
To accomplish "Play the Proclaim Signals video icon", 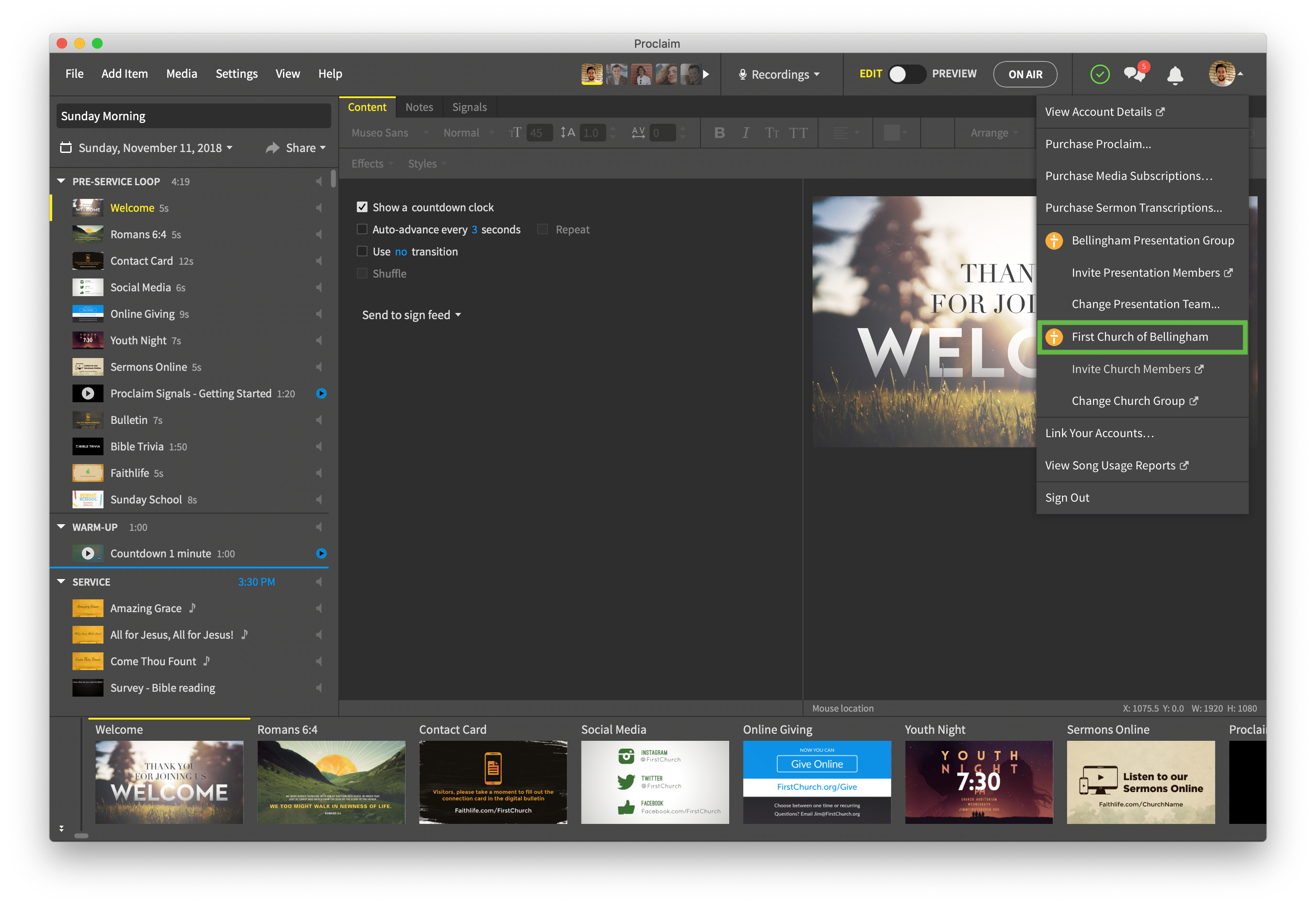I will [x=88, y=393].
